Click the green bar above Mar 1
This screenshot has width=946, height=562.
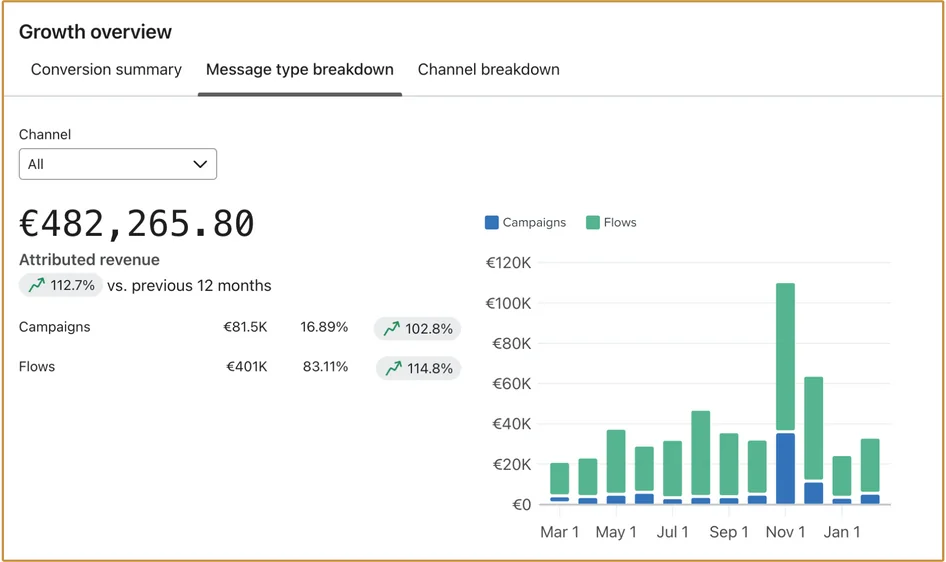pos(559,479)
